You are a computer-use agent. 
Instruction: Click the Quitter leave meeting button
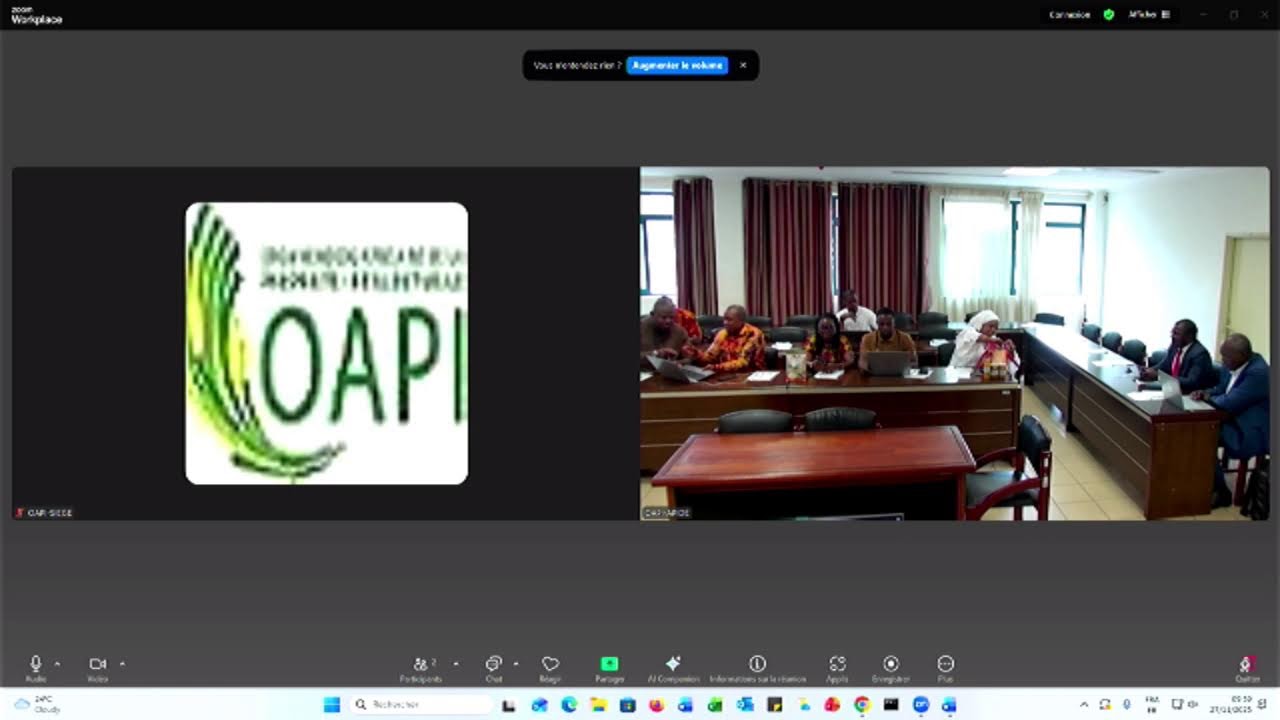click(1246, 669)
